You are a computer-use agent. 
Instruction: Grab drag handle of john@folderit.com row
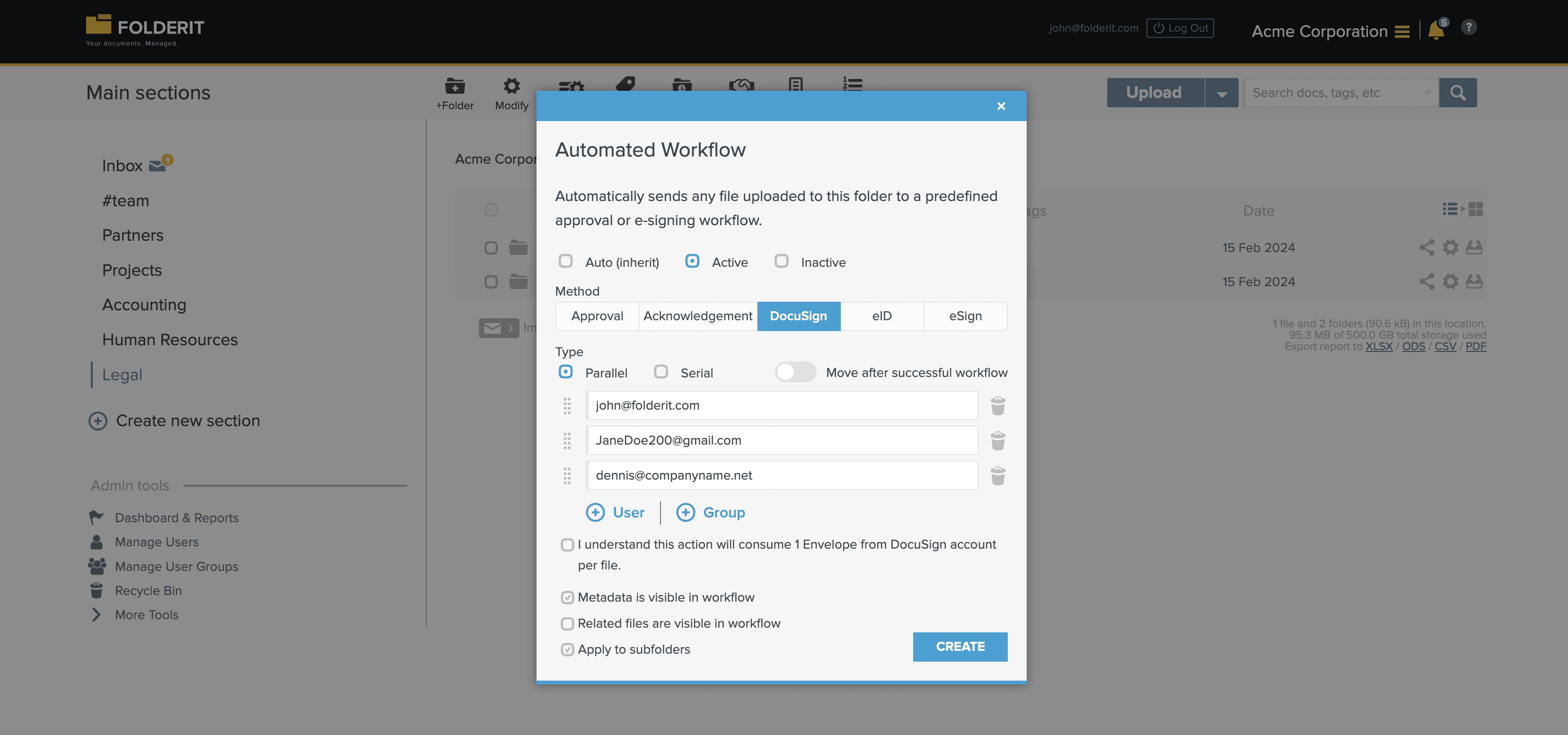tap(567, 406)
